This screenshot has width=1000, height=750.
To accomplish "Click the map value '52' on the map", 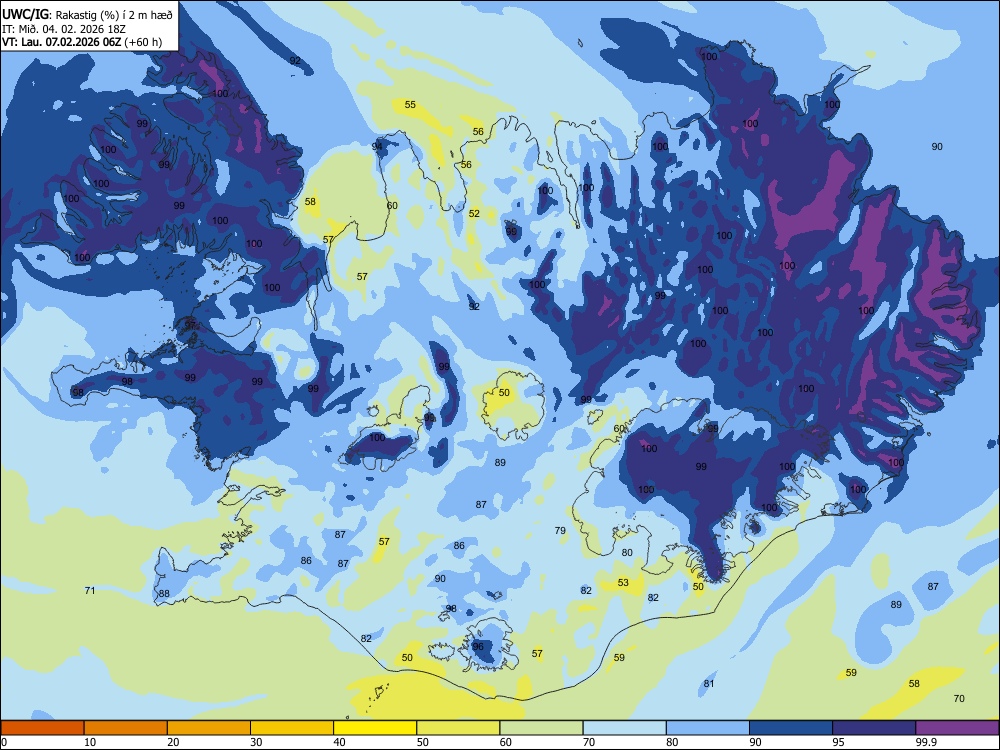I will point(474,214).
